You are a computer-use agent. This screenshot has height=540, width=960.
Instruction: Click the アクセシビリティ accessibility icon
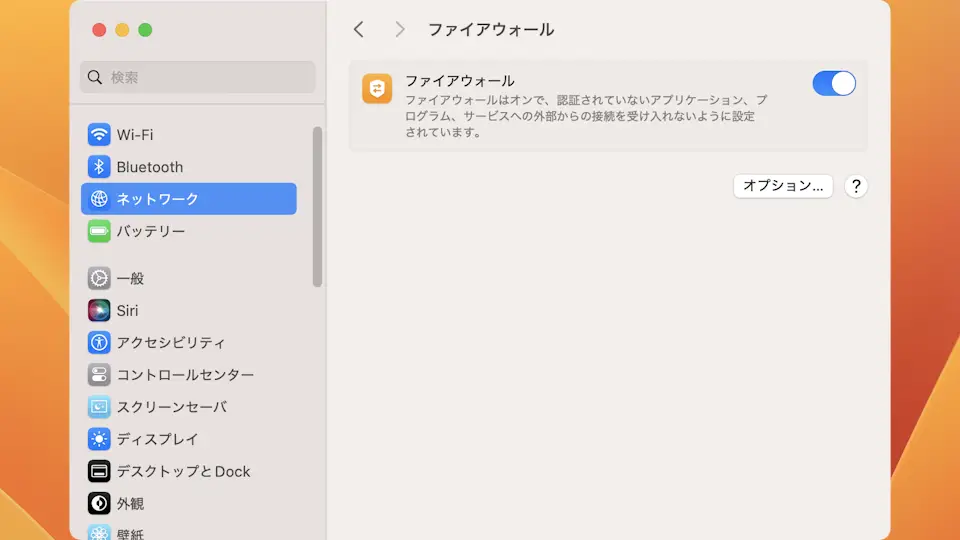pyautogui.click(x=99, y=343)
